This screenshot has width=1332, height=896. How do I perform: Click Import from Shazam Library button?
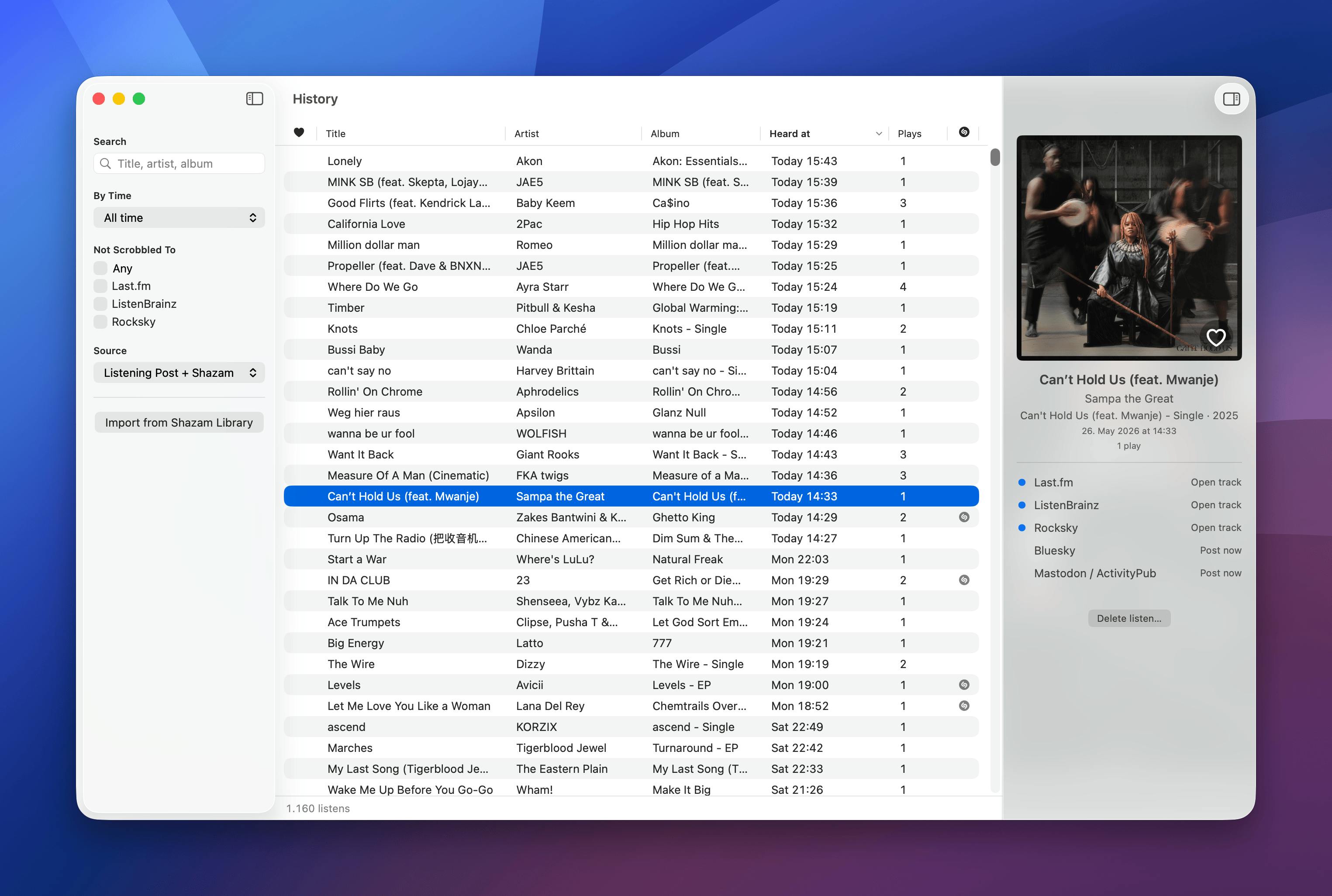[179, 422]
